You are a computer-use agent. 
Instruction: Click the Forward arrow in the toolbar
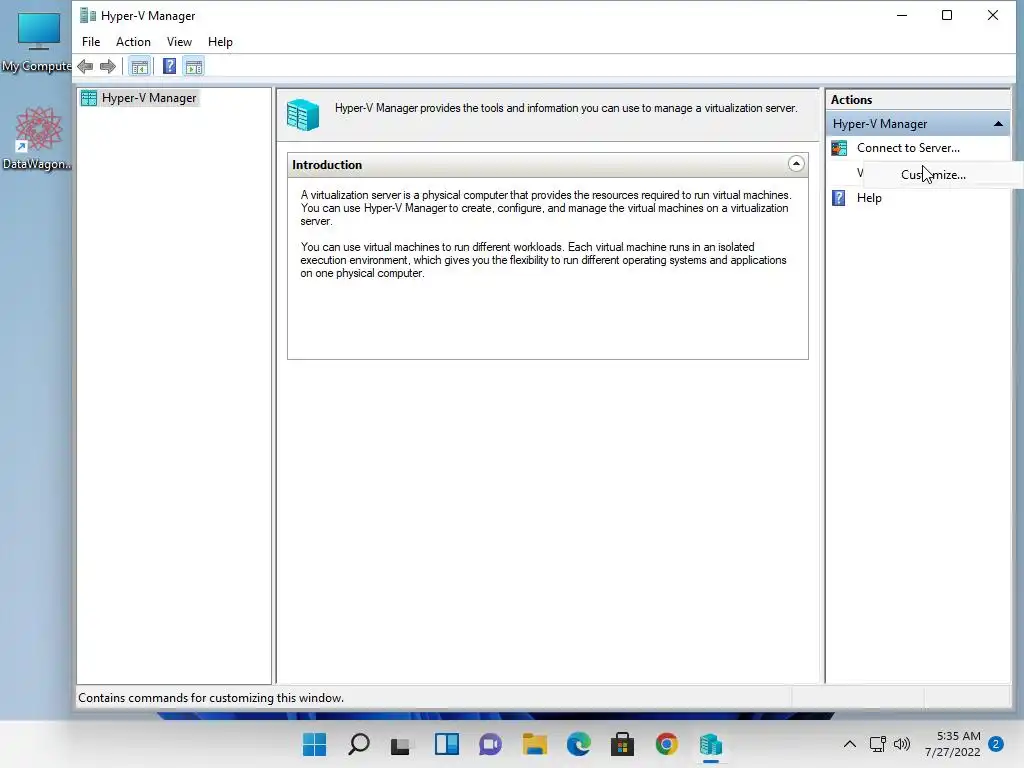(108, 66)
